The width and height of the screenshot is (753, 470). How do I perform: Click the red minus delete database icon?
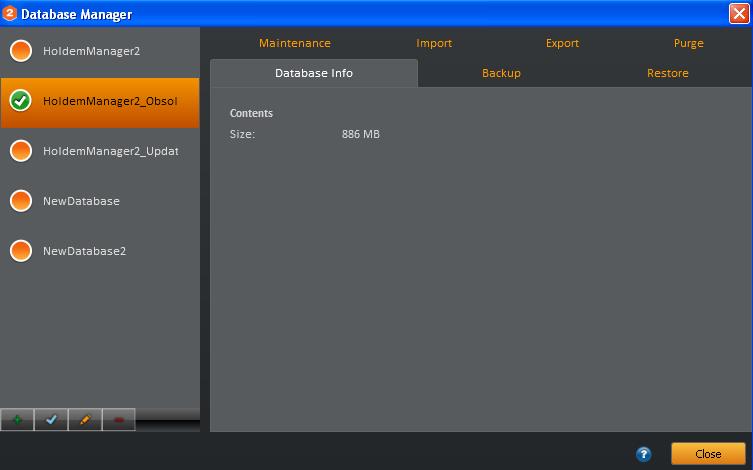tap(119, 420)
